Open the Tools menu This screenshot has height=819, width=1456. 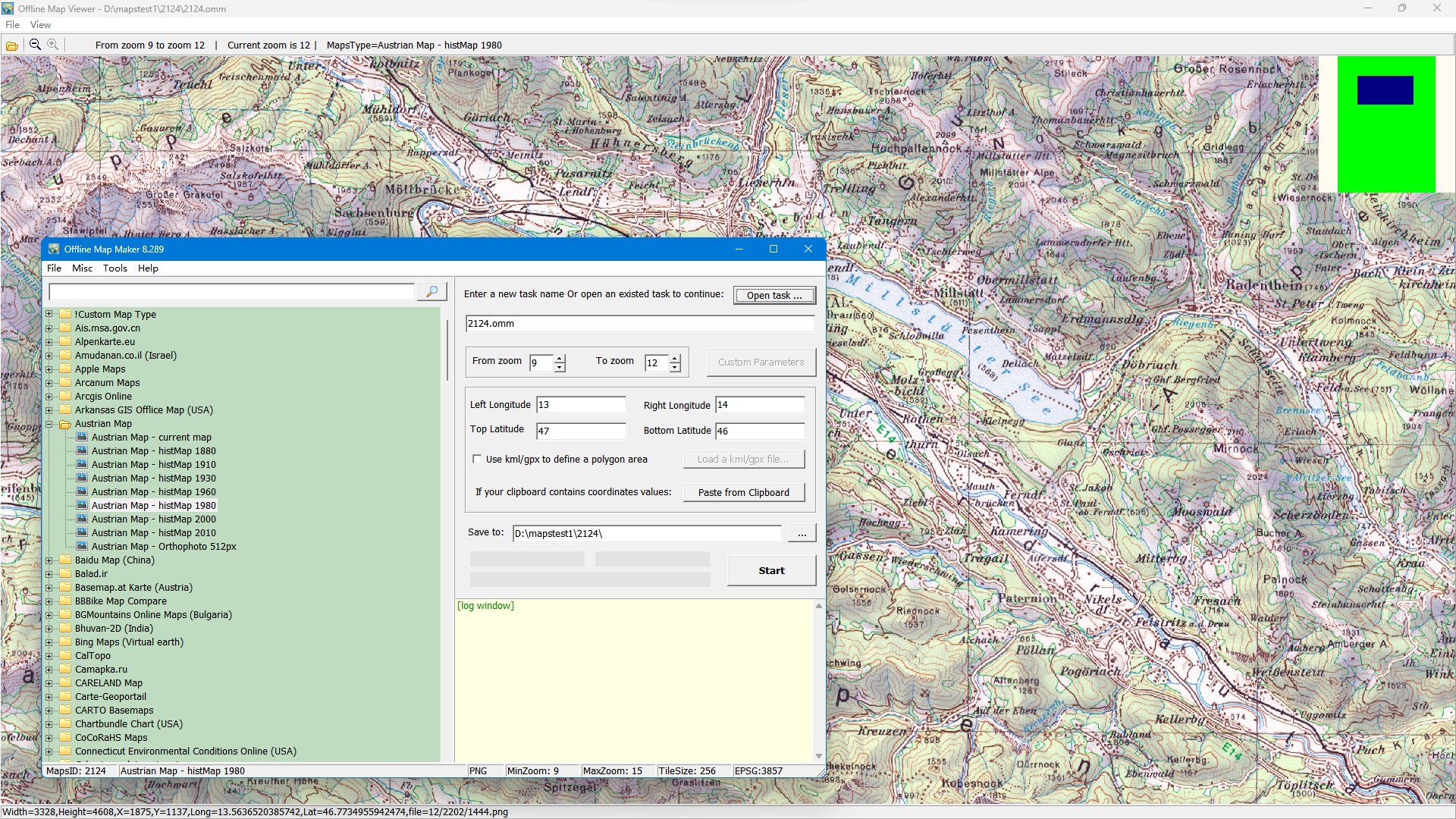coord(115,268)
